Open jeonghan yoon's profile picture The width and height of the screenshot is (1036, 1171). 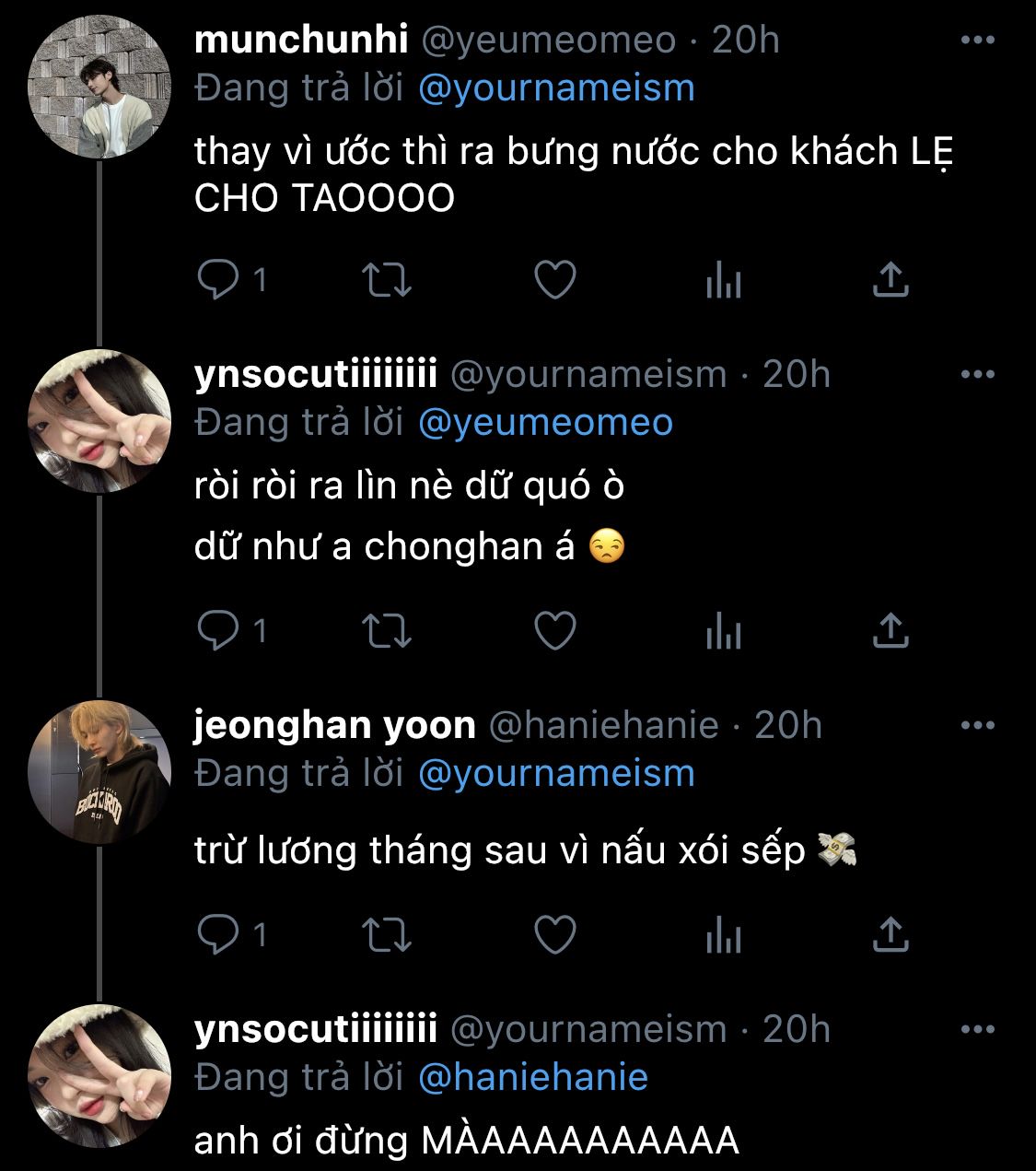(x=99, y=772)
